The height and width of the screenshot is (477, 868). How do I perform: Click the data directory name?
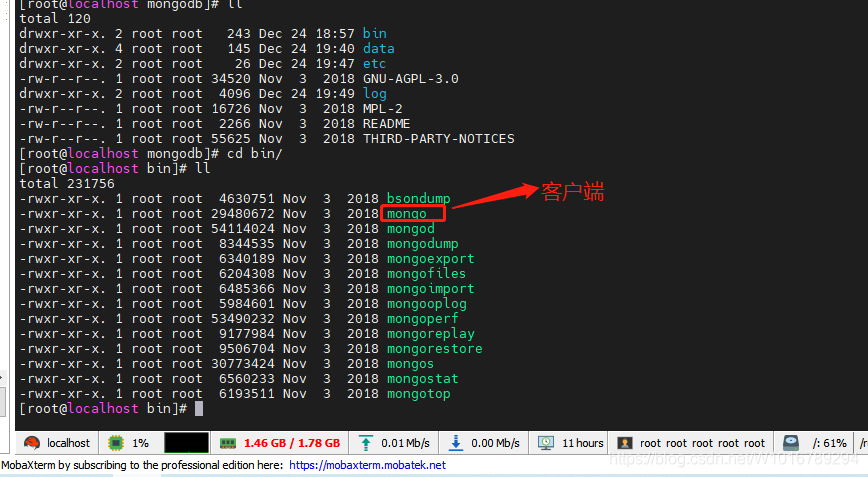coord(379,49)
